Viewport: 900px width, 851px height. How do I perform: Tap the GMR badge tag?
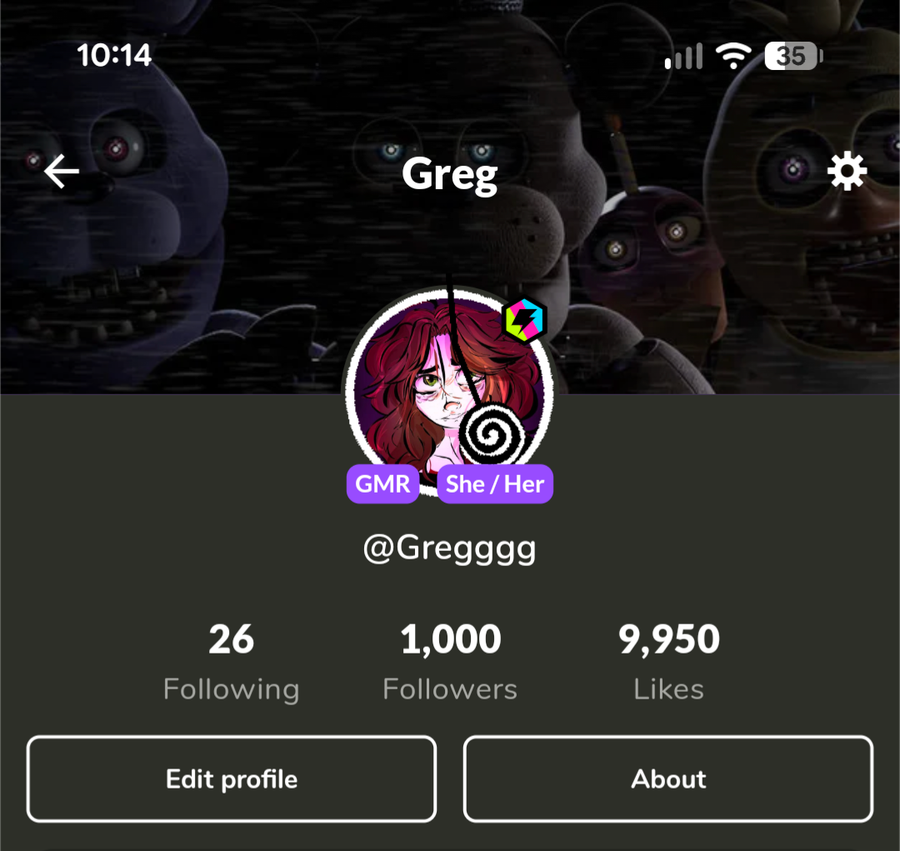click(382, 484)
